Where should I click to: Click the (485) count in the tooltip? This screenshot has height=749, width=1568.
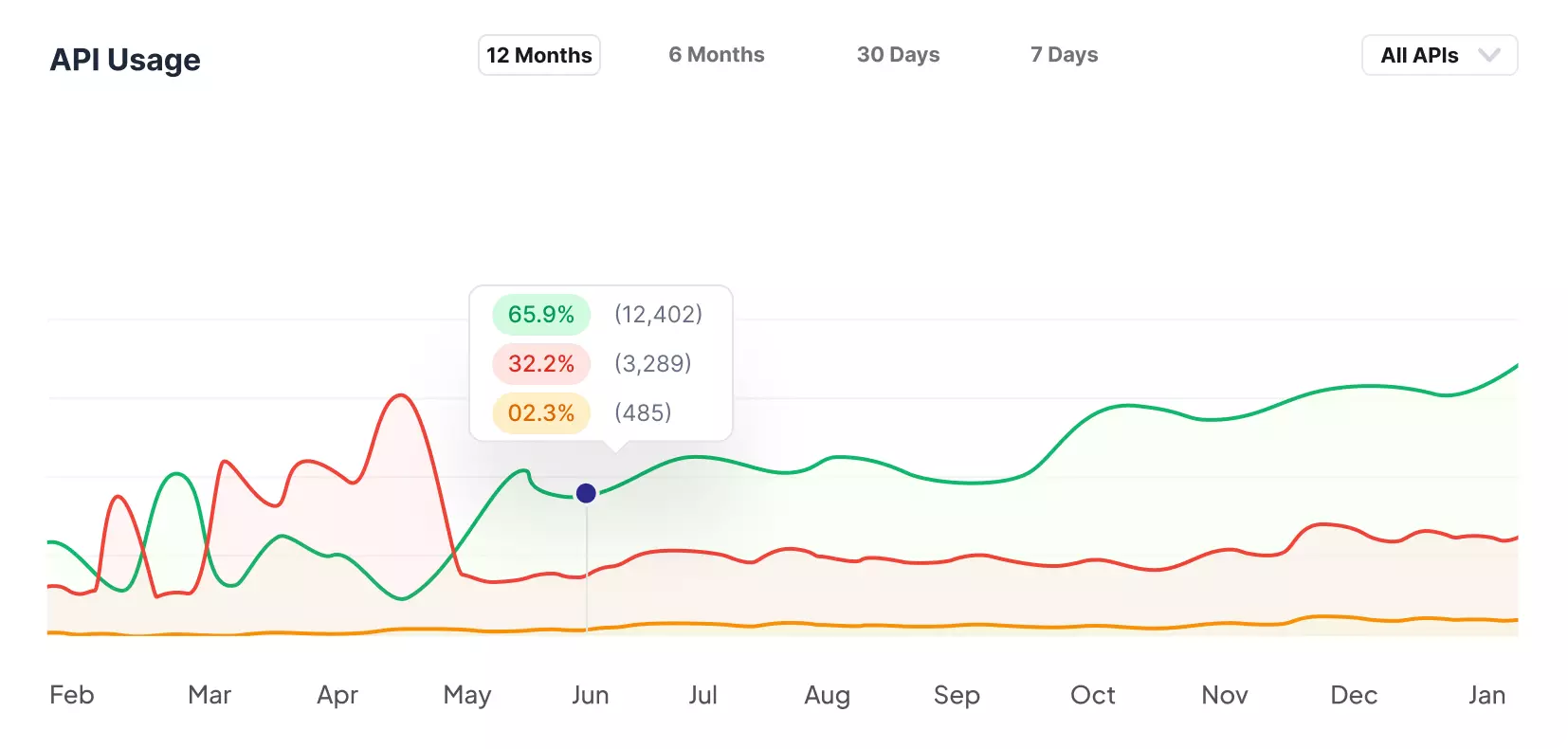click(x=643, y=412)
